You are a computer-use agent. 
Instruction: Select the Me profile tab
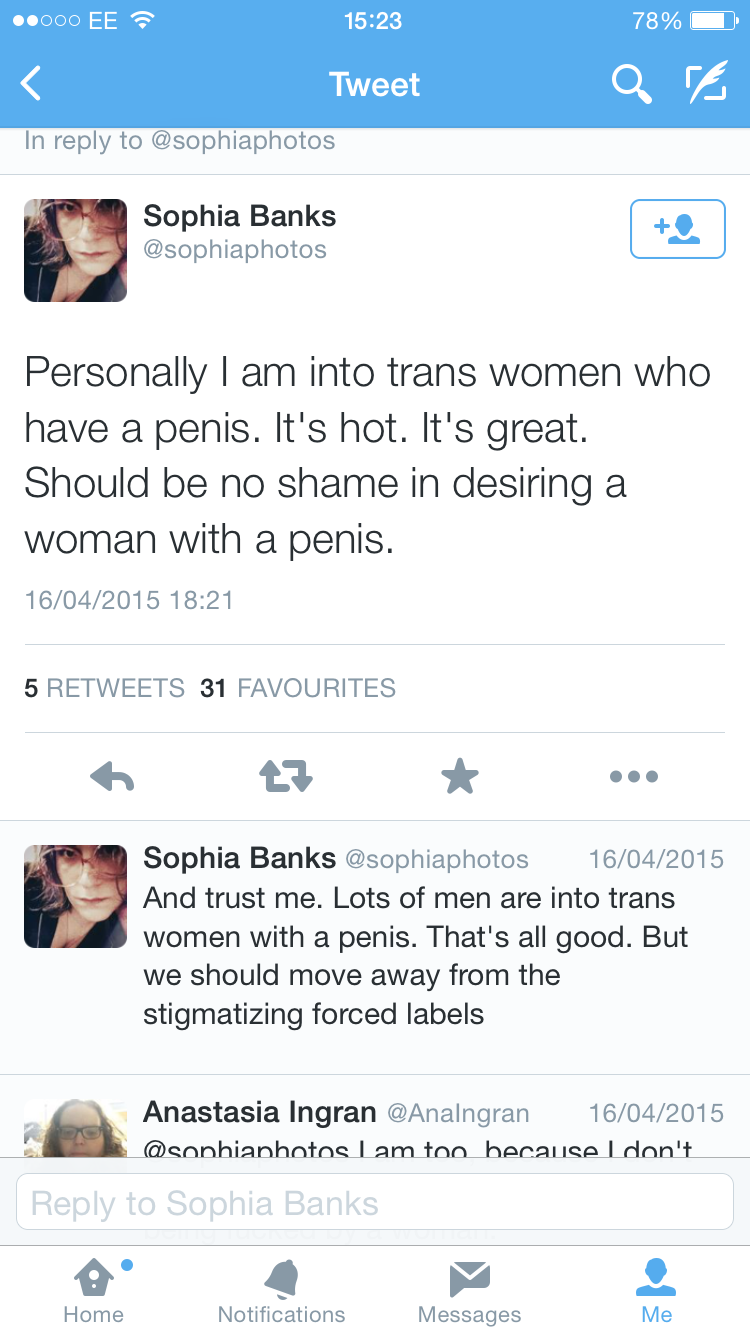tap(656, 1290)
